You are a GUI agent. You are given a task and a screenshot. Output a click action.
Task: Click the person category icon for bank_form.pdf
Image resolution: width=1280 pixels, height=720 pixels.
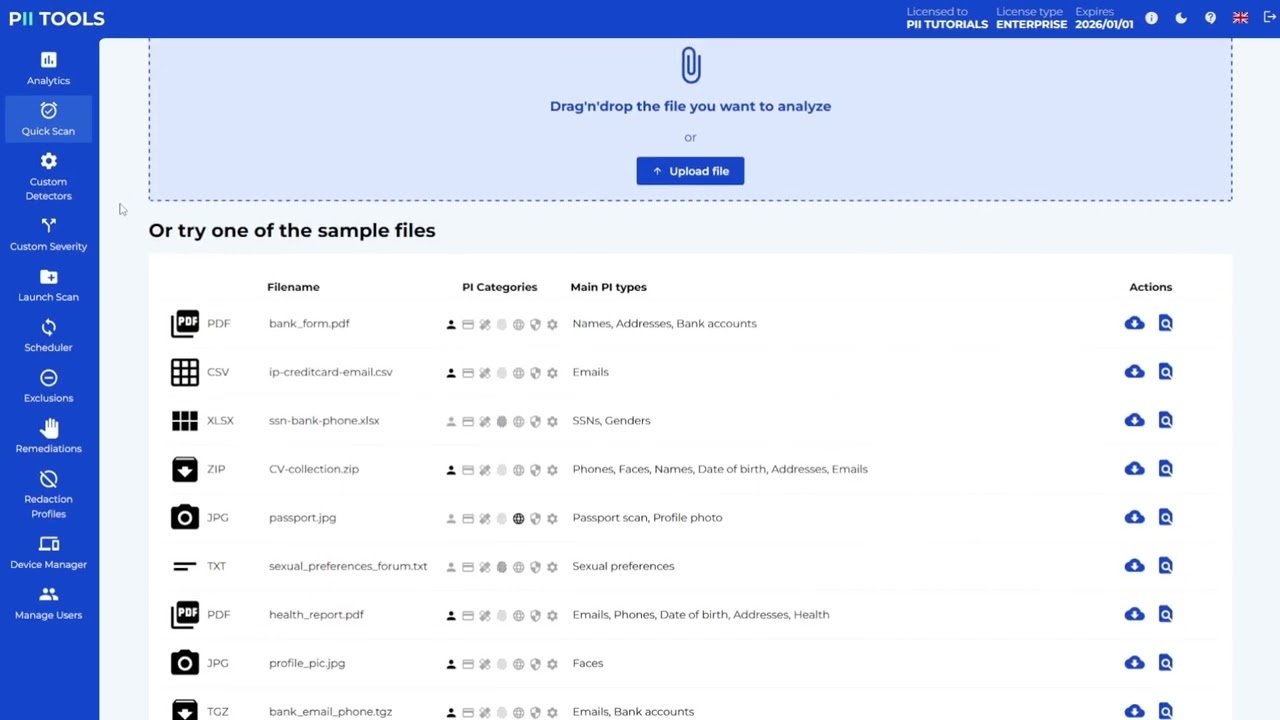point(451,324)
